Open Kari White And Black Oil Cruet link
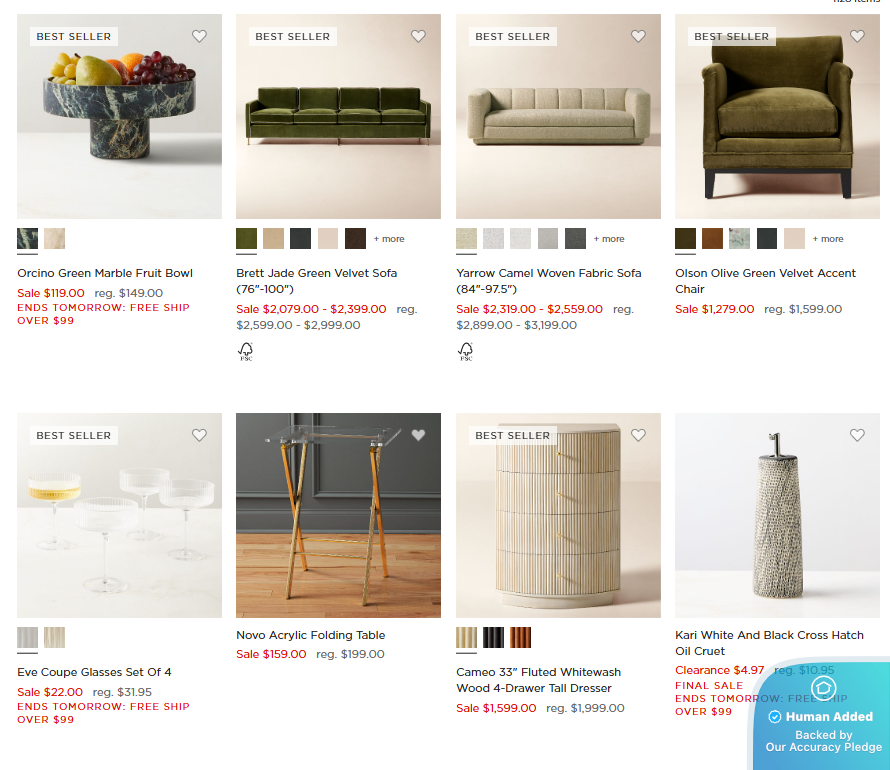The height and width of the screenshot is (770, 890). [769, 643]
